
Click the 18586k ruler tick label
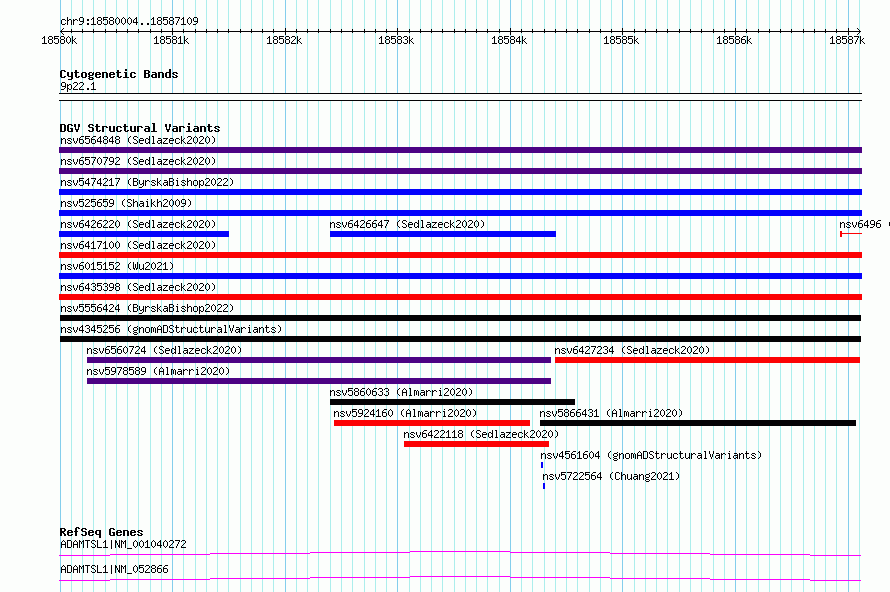[734, 40]
